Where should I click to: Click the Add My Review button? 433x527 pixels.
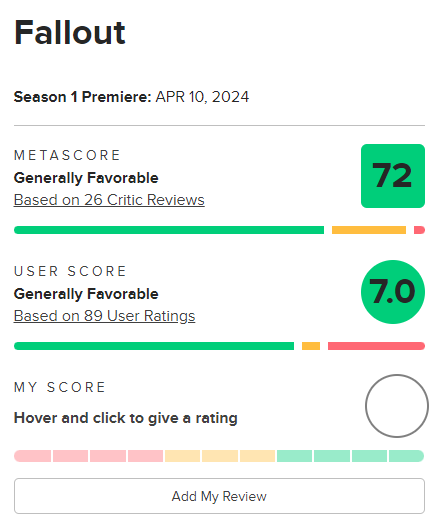click(x=219, y=496)
